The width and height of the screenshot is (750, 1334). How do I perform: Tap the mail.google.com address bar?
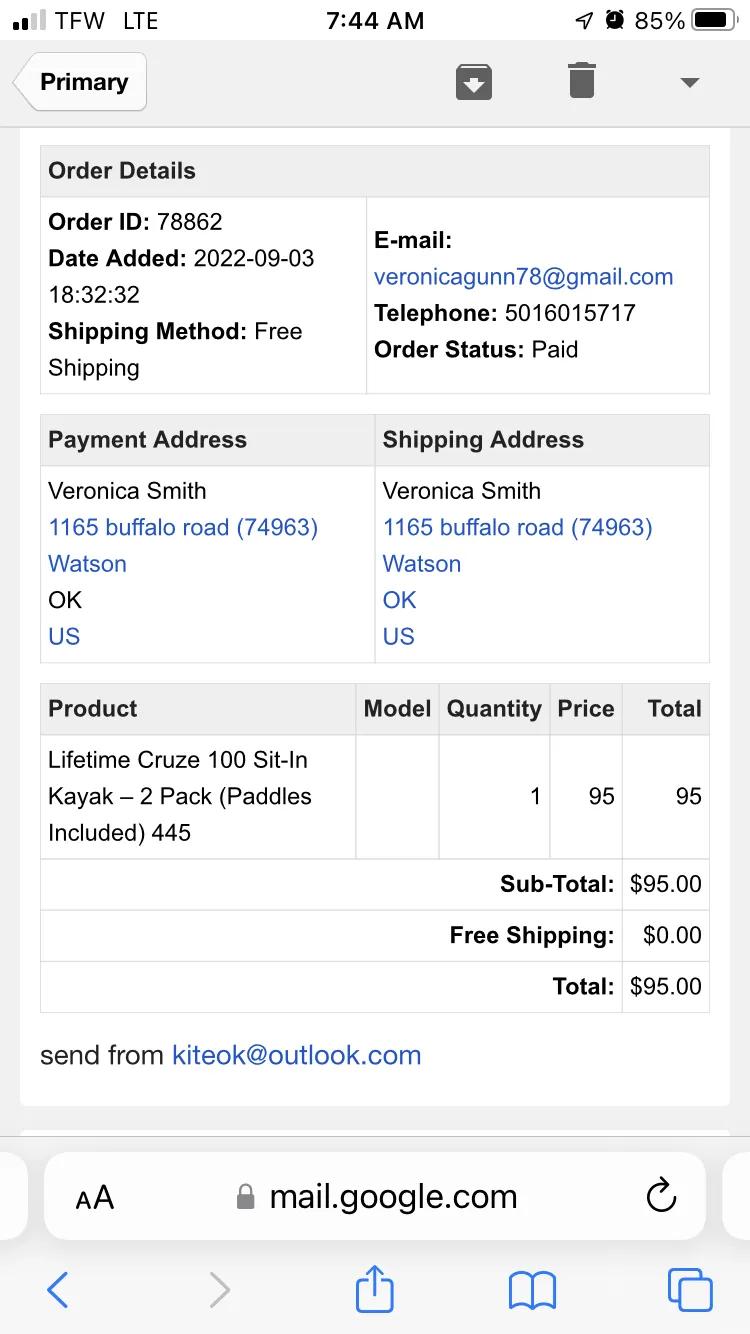click(x=375, y=1196)
